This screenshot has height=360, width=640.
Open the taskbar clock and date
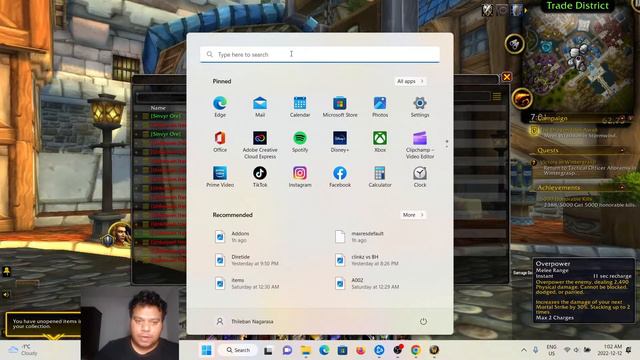[x=610, y=350]
